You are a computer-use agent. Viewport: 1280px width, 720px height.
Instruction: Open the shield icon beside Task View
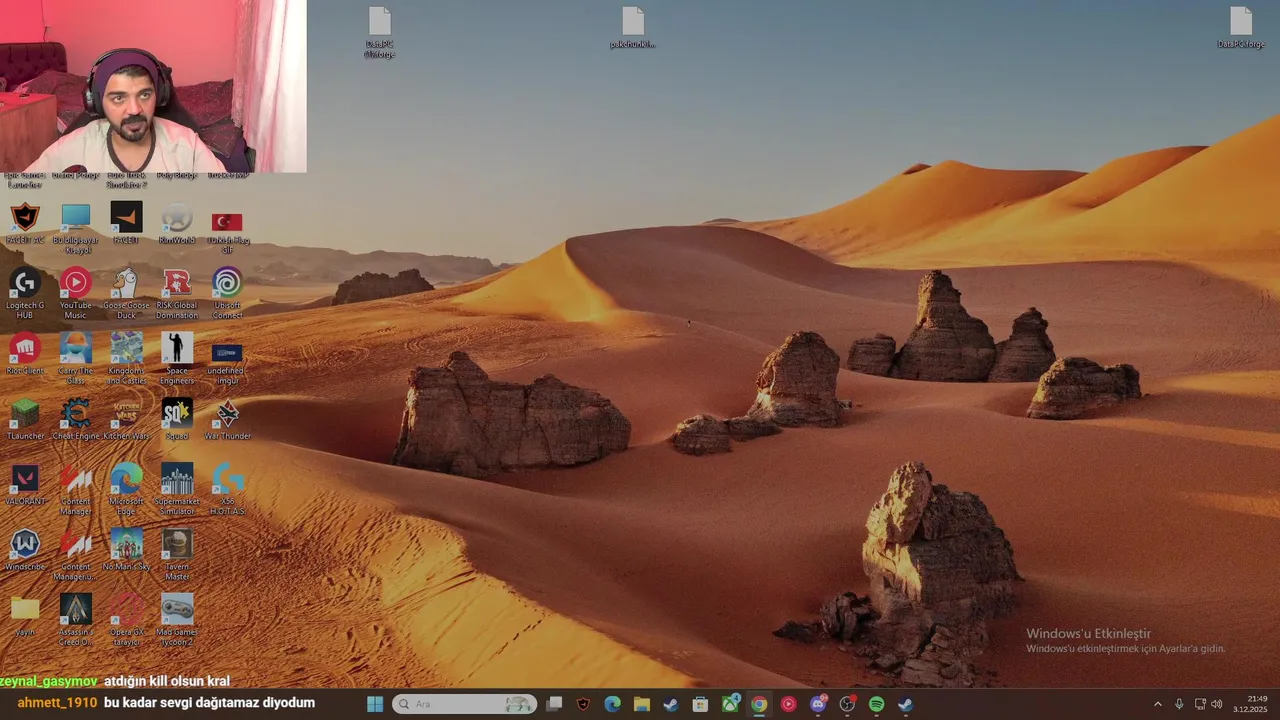[584, 704]
